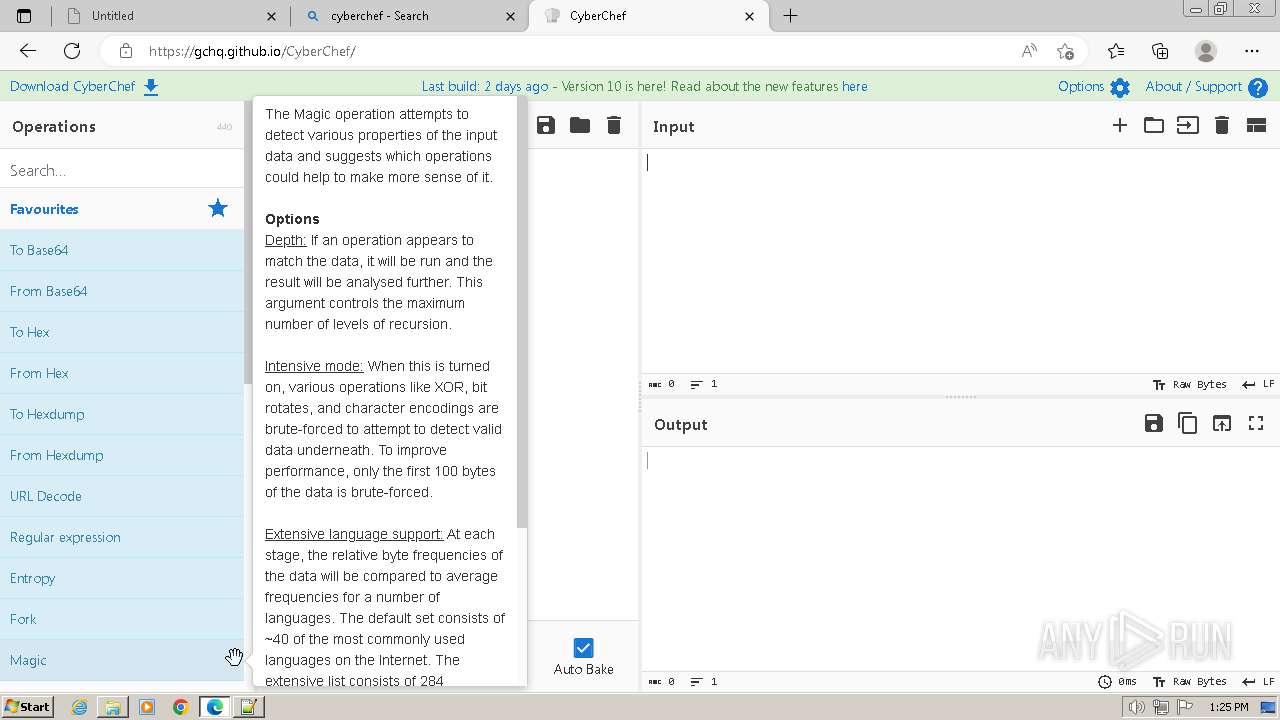Refresh the CyberChef page
1280x720 pixels.
coord(72,51)
